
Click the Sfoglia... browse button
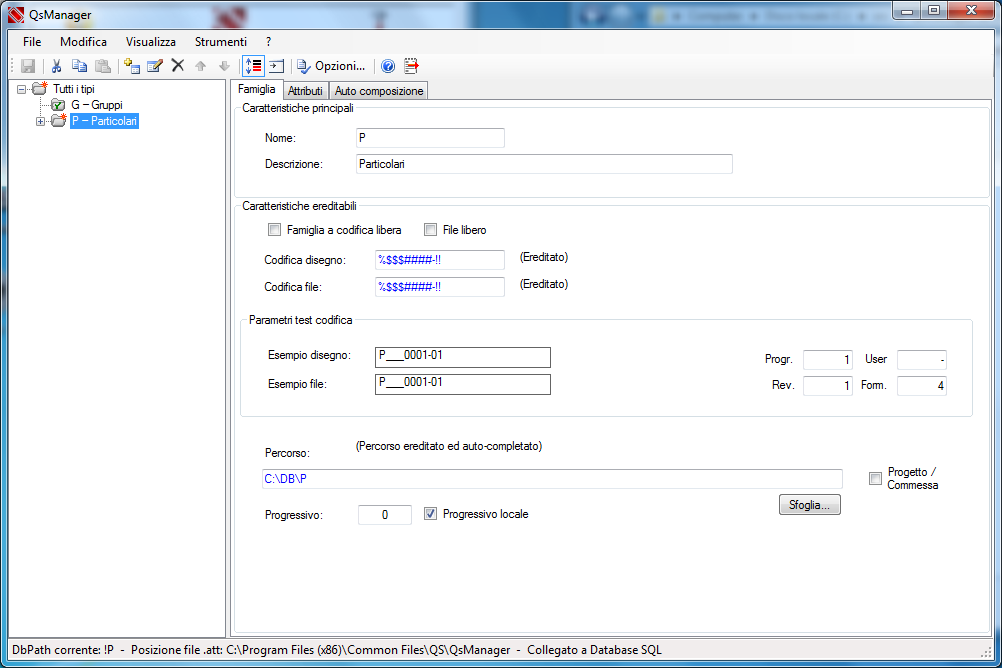(810, 505)
